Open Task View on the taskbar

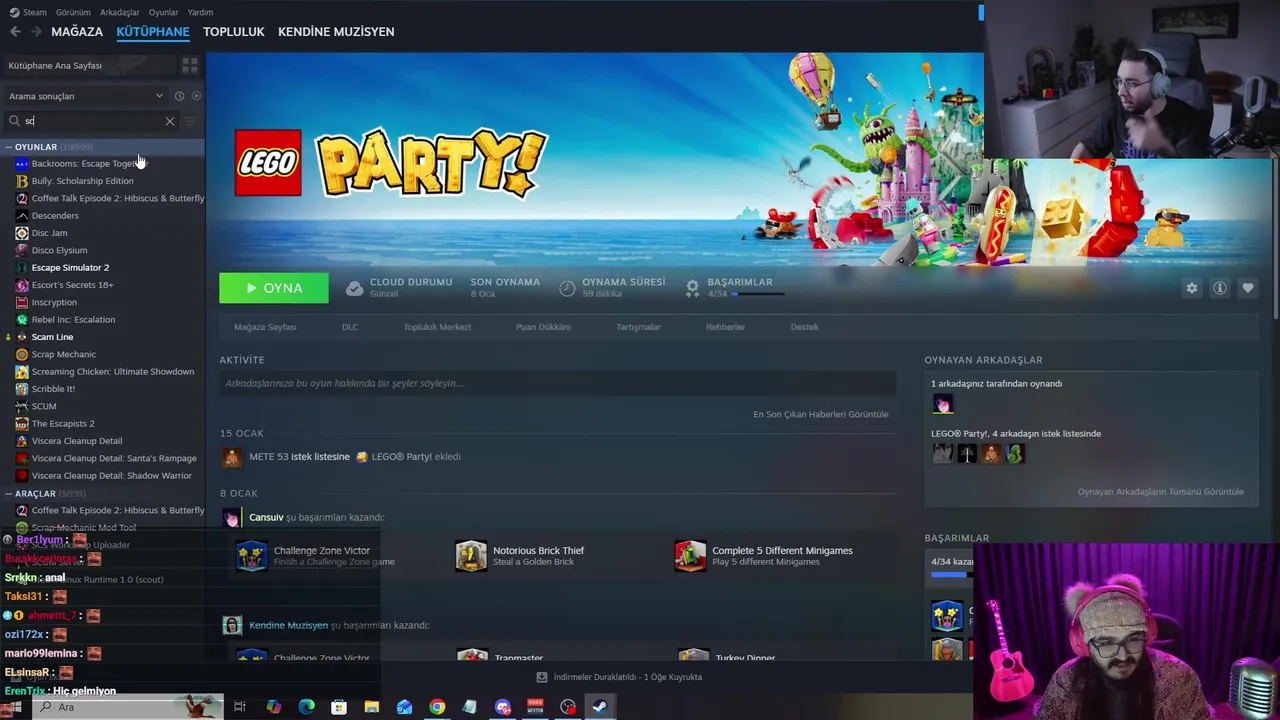(240, 707)
